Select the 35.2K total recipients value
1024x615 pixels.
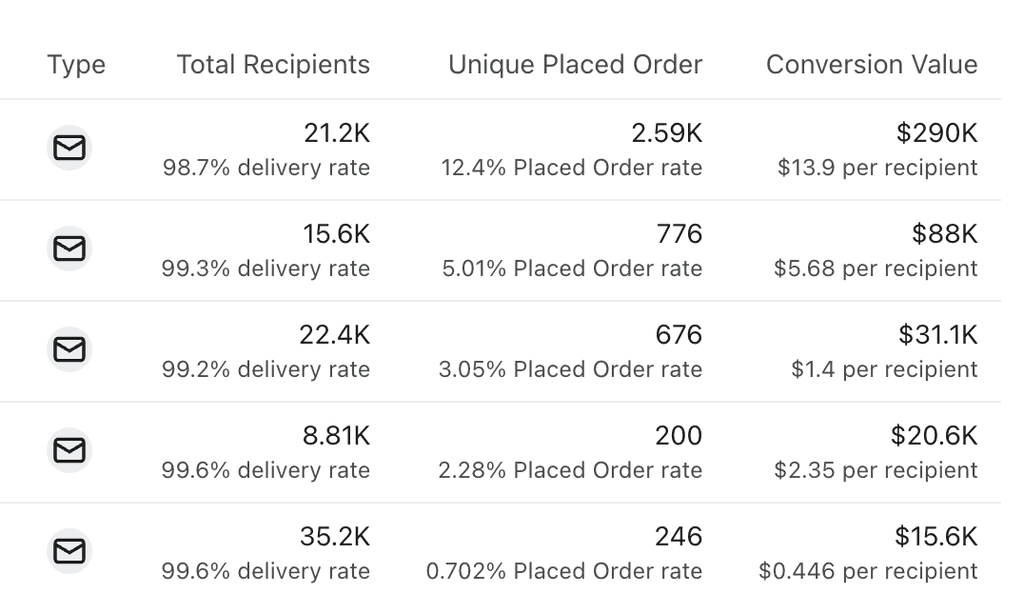334,537
